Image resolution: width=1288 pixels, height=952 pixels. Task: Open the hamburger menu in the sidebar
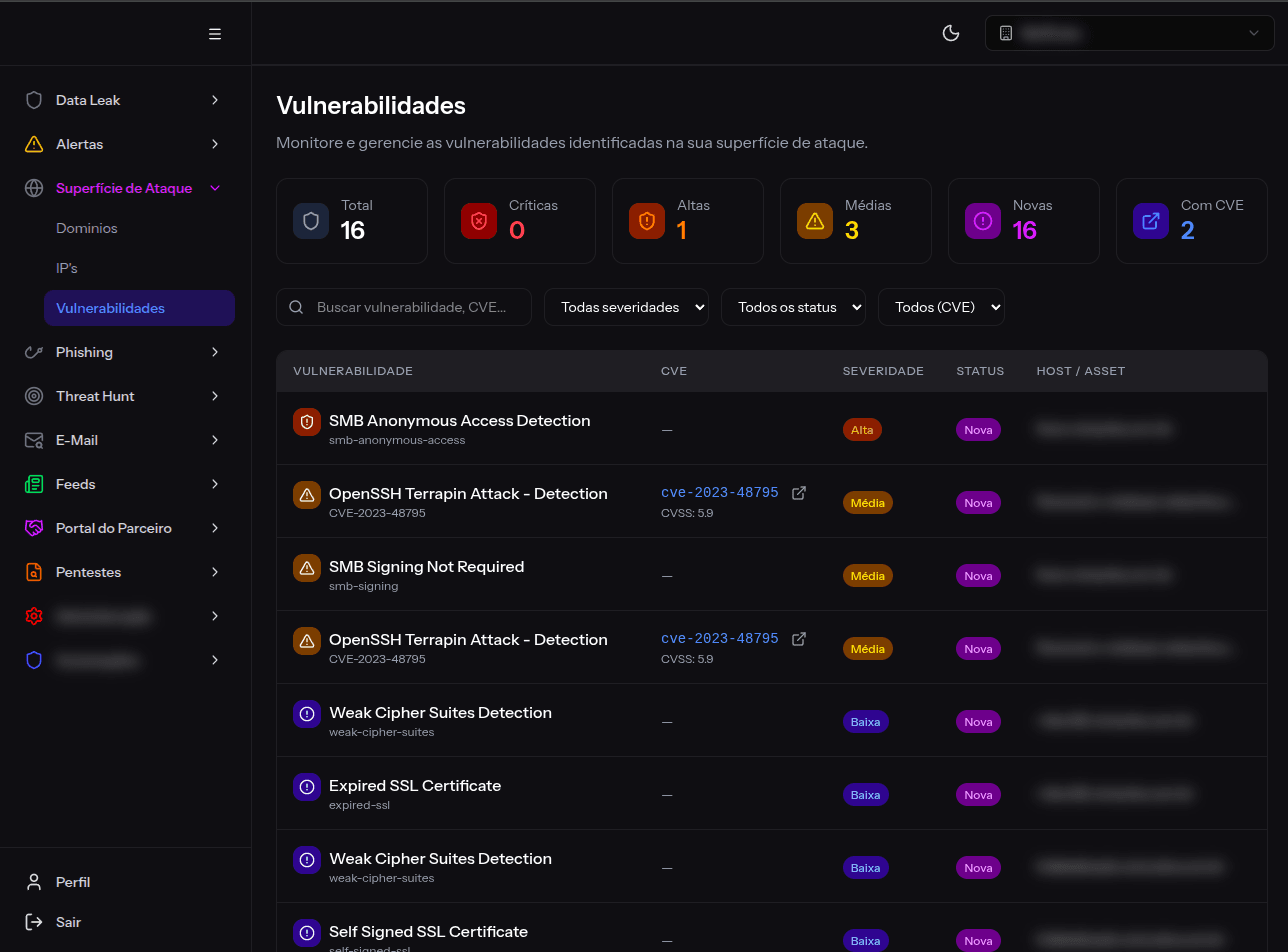(215, 33)
